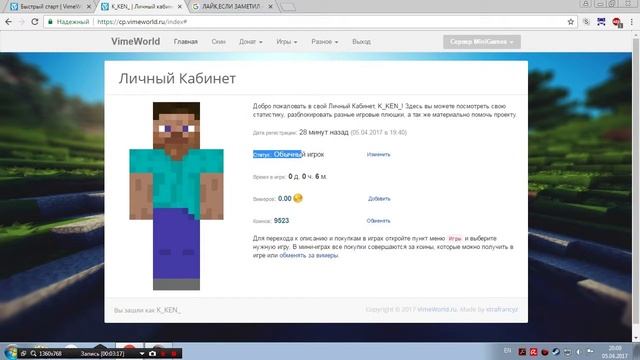The width and height of the screenshot is (640, 360).
Task: Bookmark this page with the star icon
Action: [x=571, y=22]
